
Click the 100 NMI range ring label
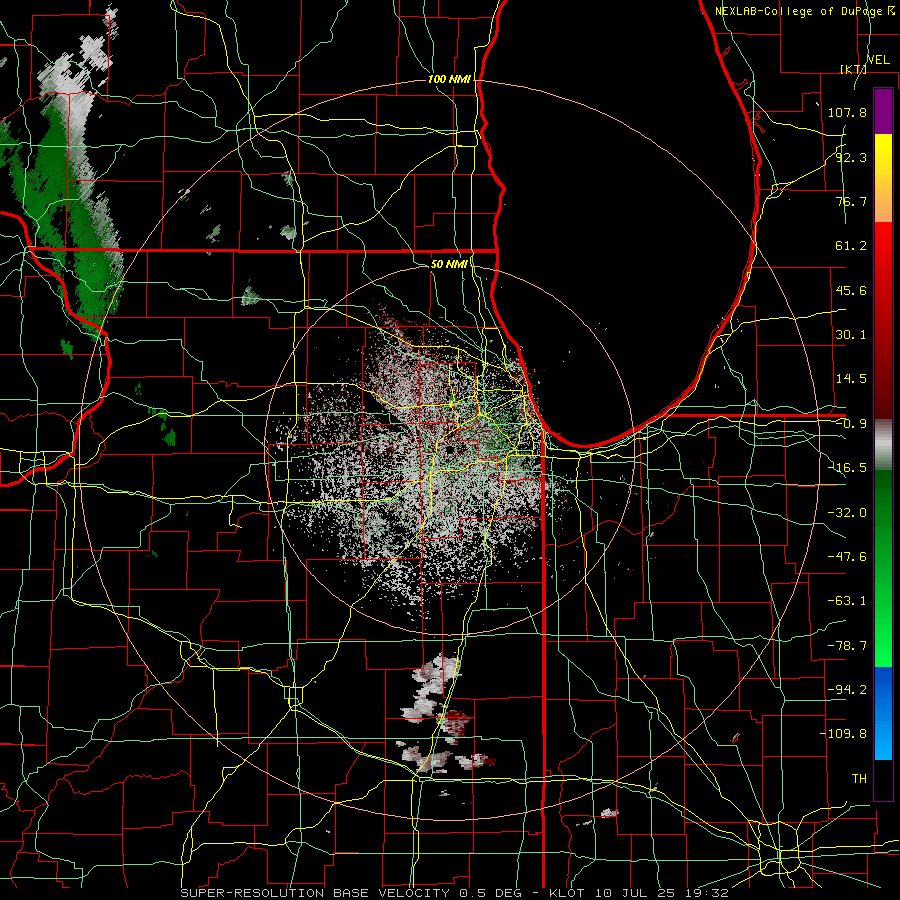[x=449, y=79]
